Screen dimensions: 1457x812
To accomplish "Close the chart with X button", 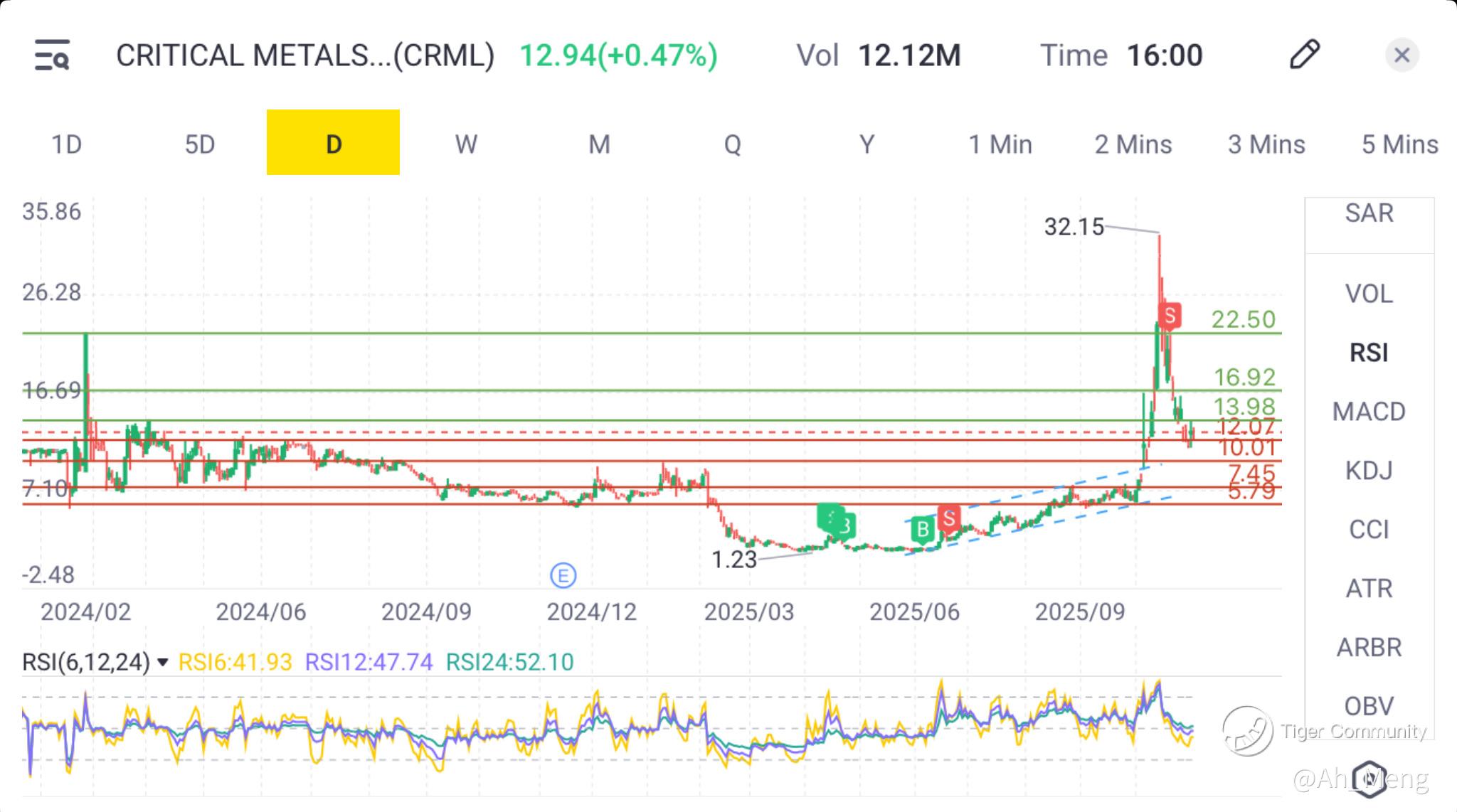I will [1402, 55].
